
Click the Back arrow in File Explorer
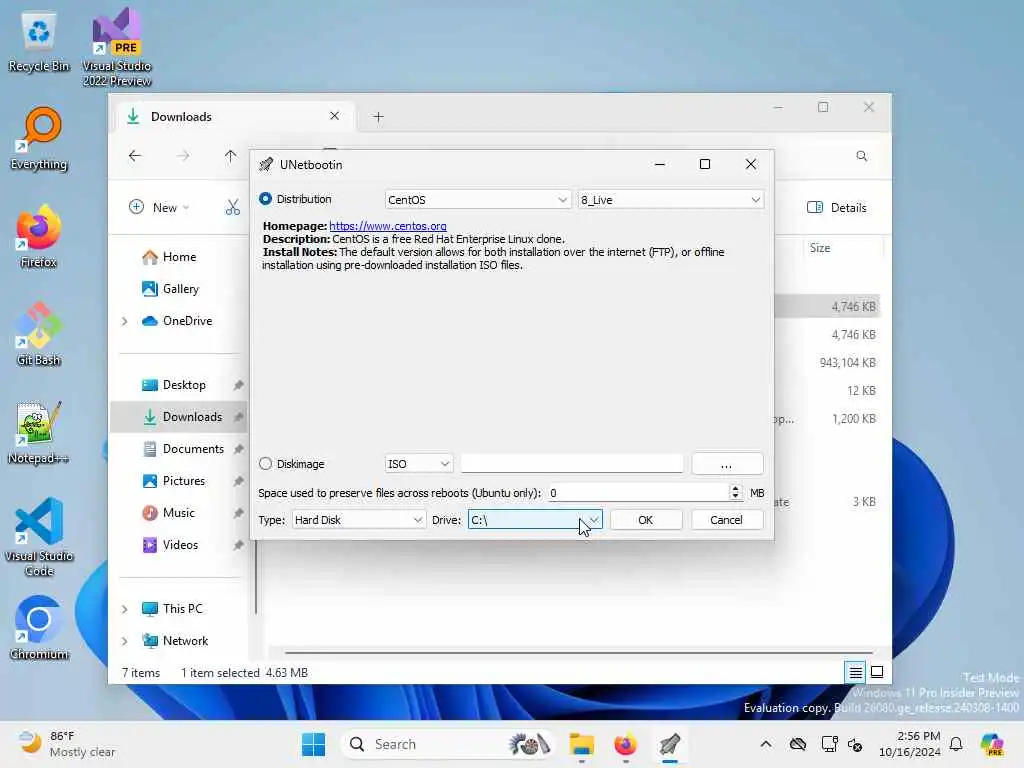[135, 156]
